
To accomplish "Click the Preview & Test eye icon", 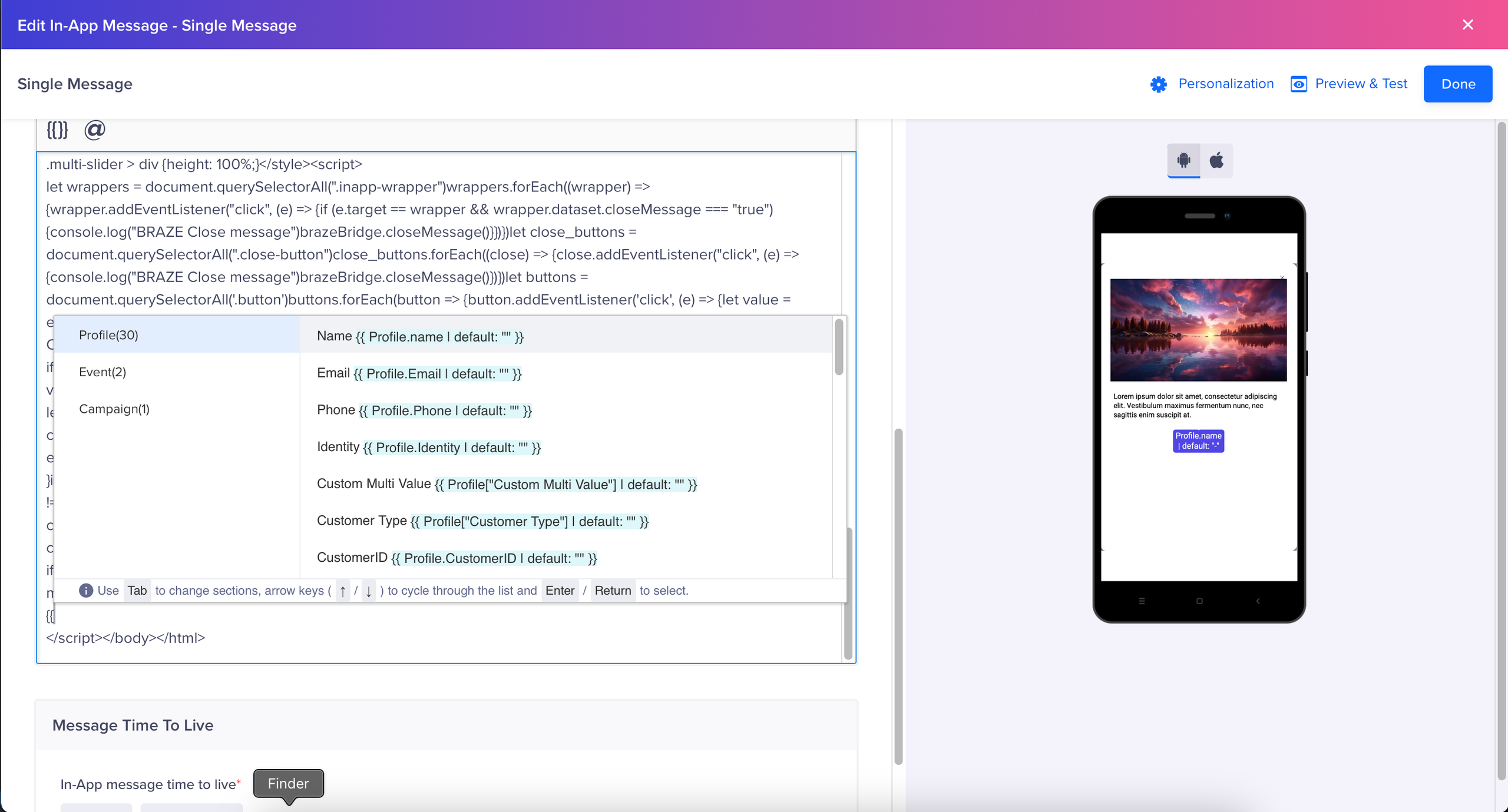I will [1298, 84].
